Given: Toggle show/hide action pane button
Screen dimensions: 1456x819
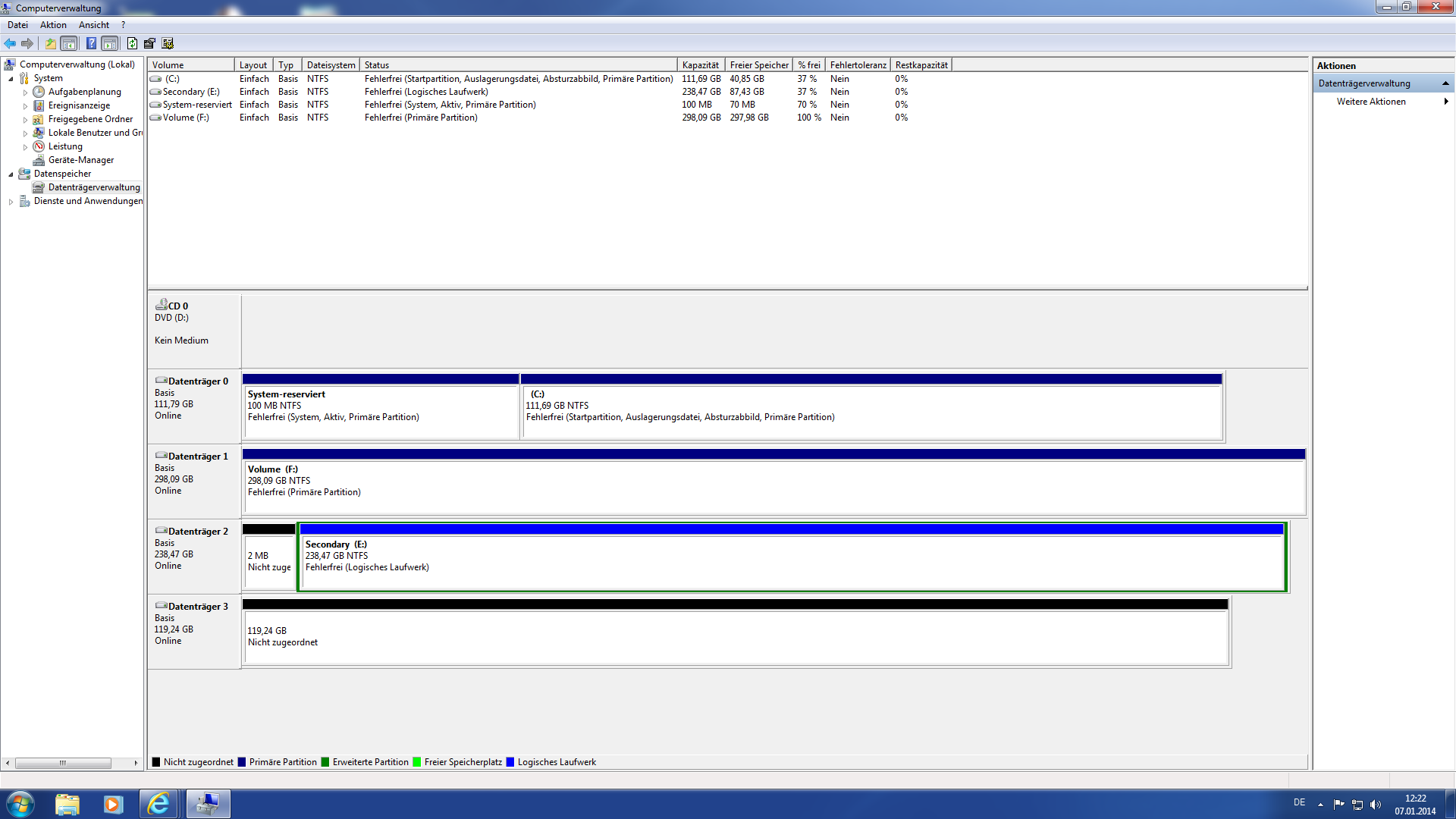Looking at the screenshot, I should 110,43.
